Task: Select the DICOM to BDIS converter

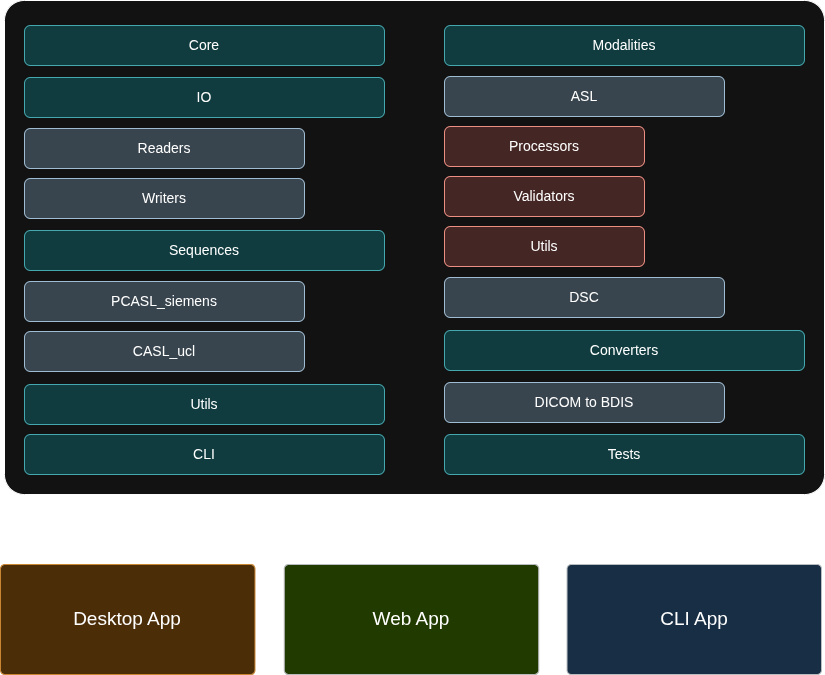Action: tap(584, 402)
